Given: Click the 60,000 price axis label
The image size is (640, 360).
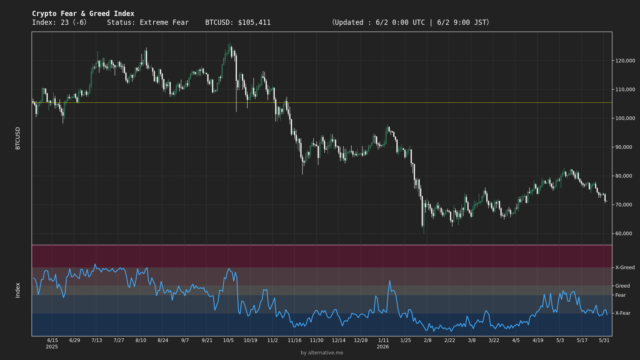Looking at the screenshot, I should click(x=624, y=233).
